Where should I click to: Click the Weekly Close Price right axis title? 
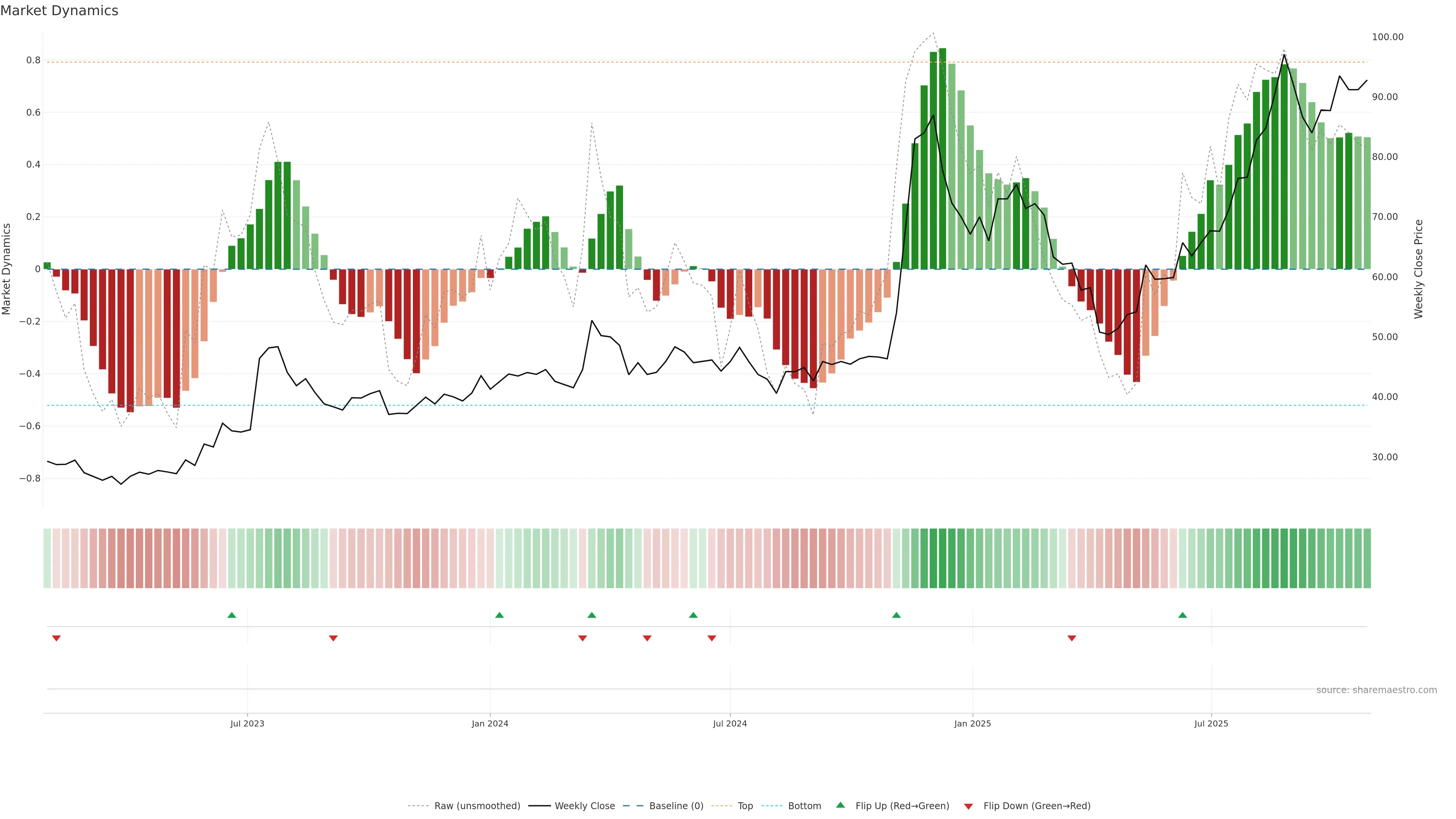pos(1418,269)
